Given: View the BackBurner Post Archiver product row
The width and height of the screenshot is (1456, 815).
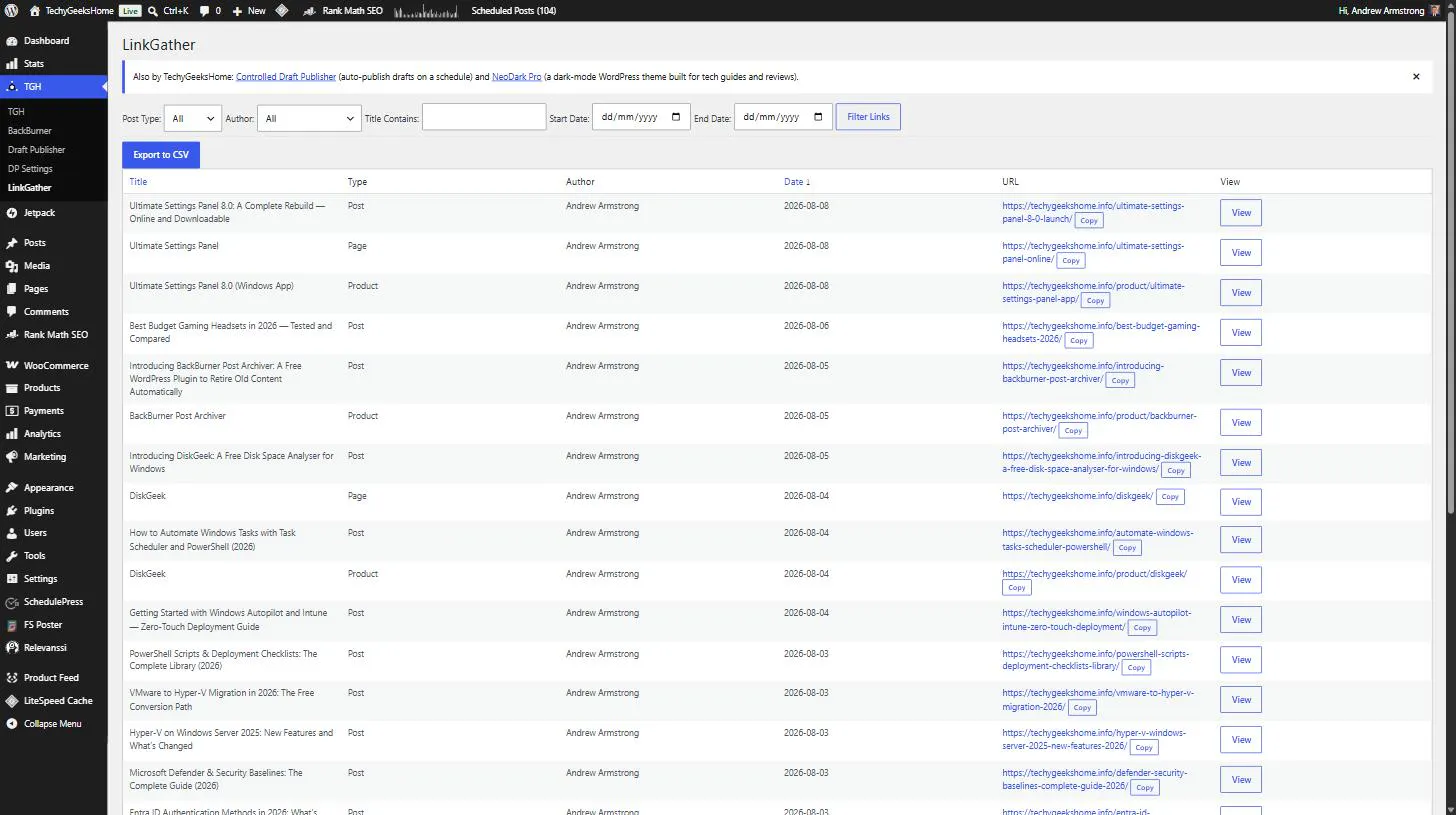Looking at the screenshot, I should point(1241,423).
